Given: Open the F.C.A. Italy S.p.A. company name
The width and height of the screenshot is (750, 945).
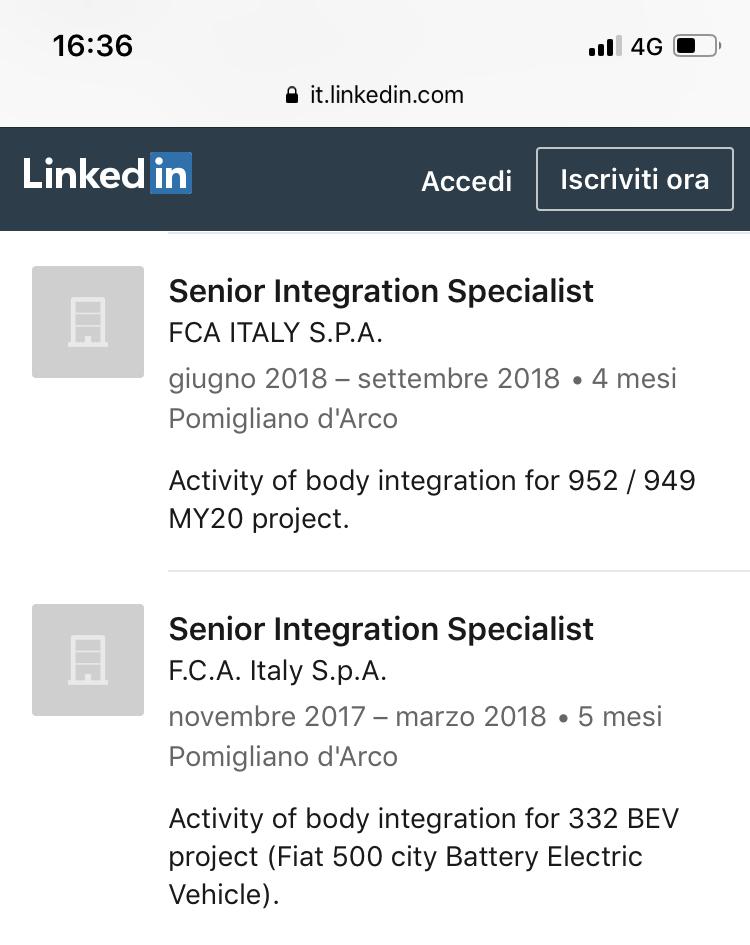Looking at the screenshot, I should pos(278,671).
